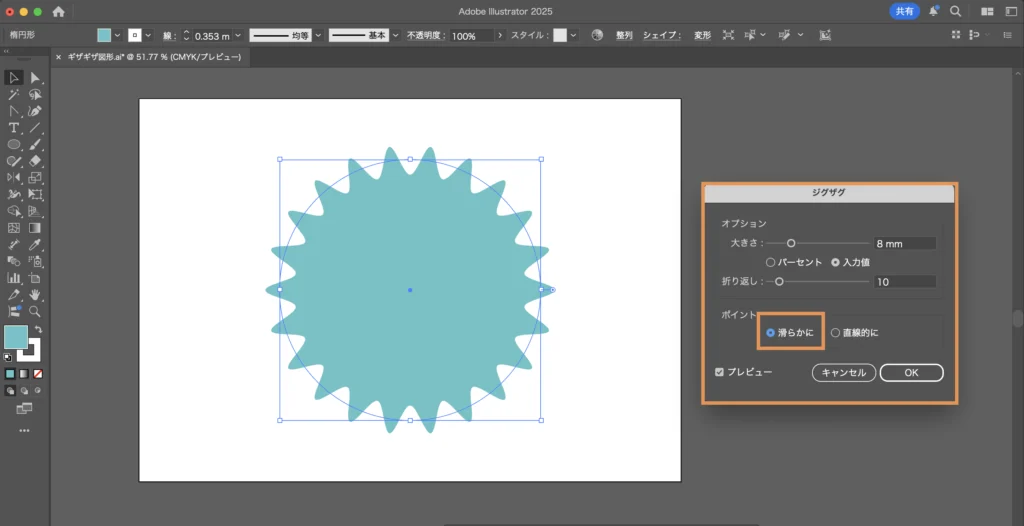Toggle the プレビュー checkbox
Image resolution: width=1024 pixels, height=526 pixels.
tap(720, 372)
